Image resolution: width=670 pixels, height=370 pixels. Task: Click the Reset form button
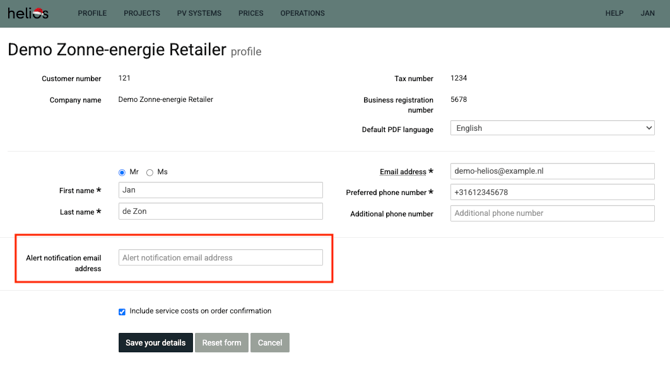221,343
